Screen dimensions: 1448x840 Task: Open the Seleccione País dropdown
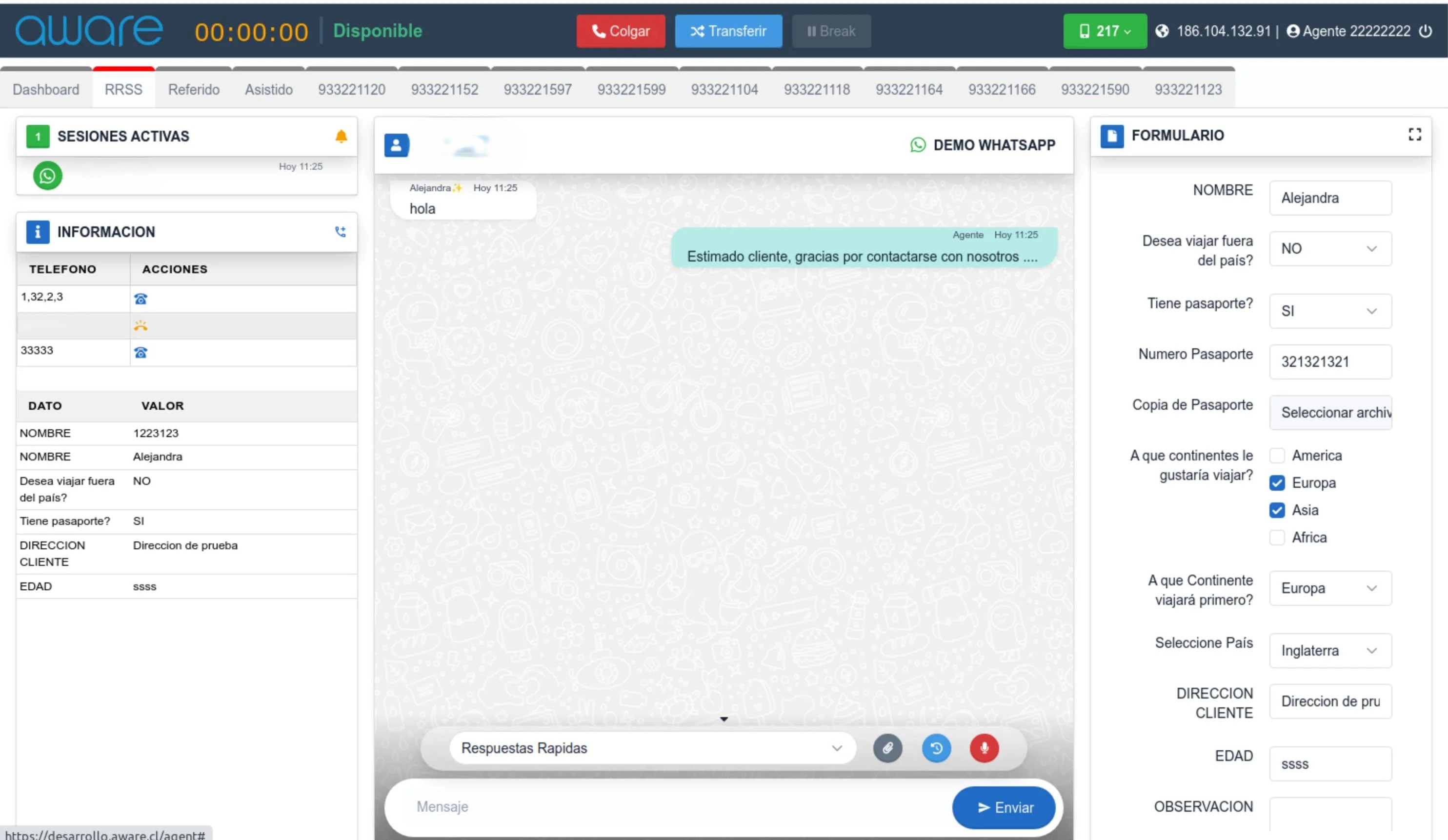tap(1330, 650)
